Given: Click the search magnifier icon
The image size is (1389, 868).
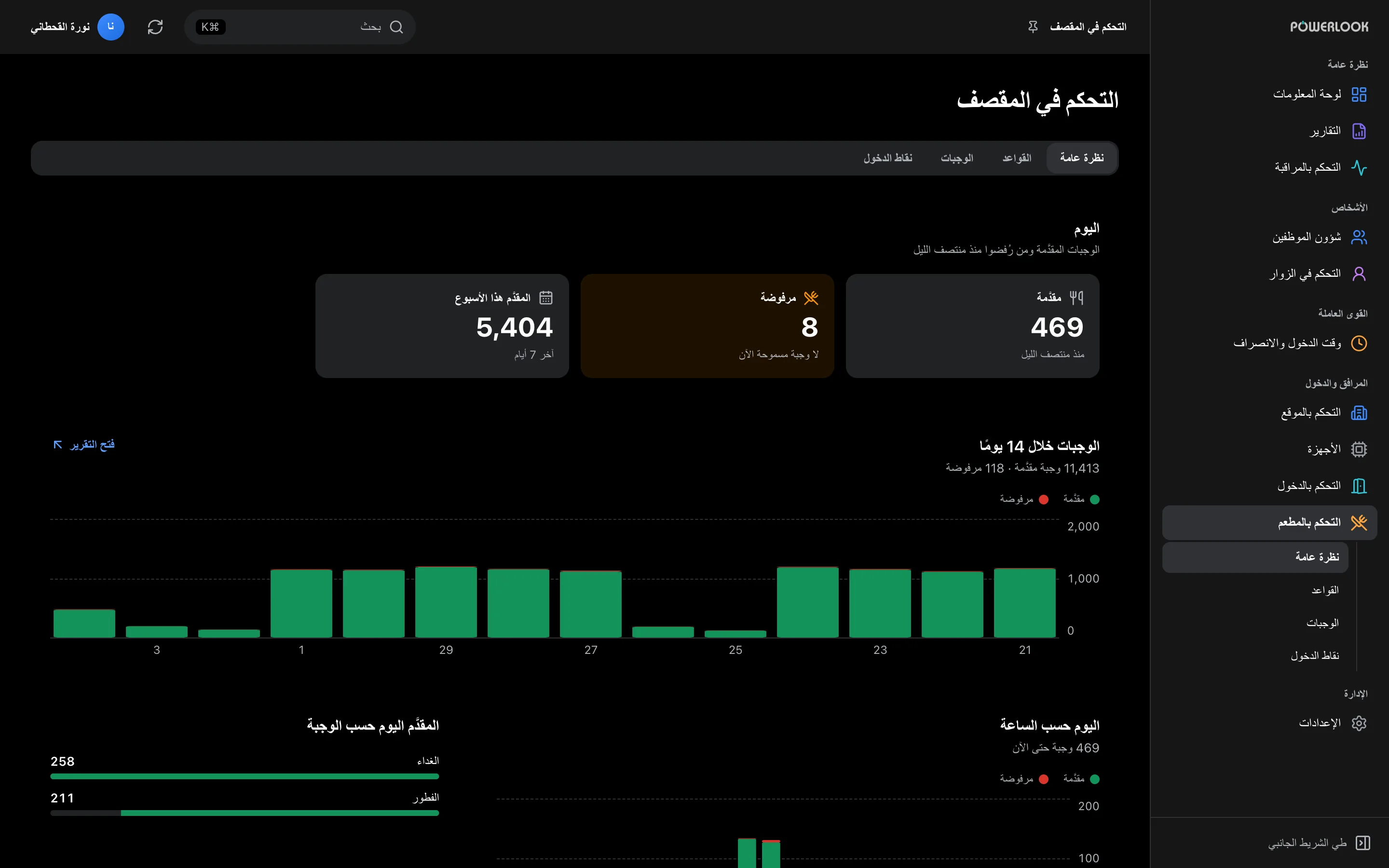Looking at the screenshot, I should [x=396, y=27].
